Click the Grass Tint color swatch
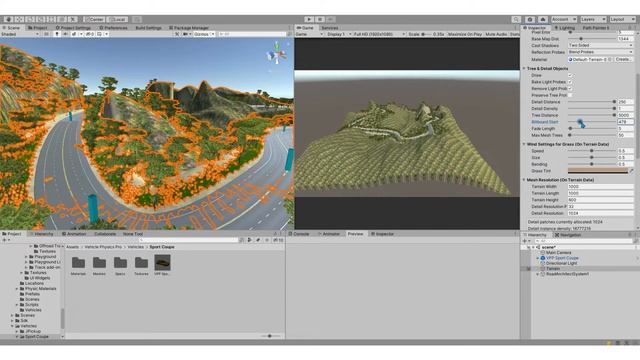Viewport: 640px width, 360px height. 598,171
